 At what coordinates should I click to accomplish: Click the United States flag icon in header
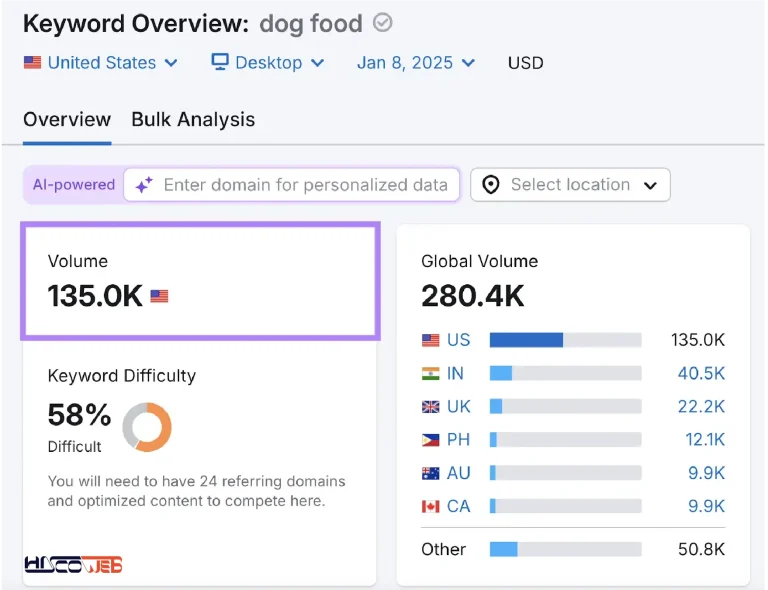point(33,63)
